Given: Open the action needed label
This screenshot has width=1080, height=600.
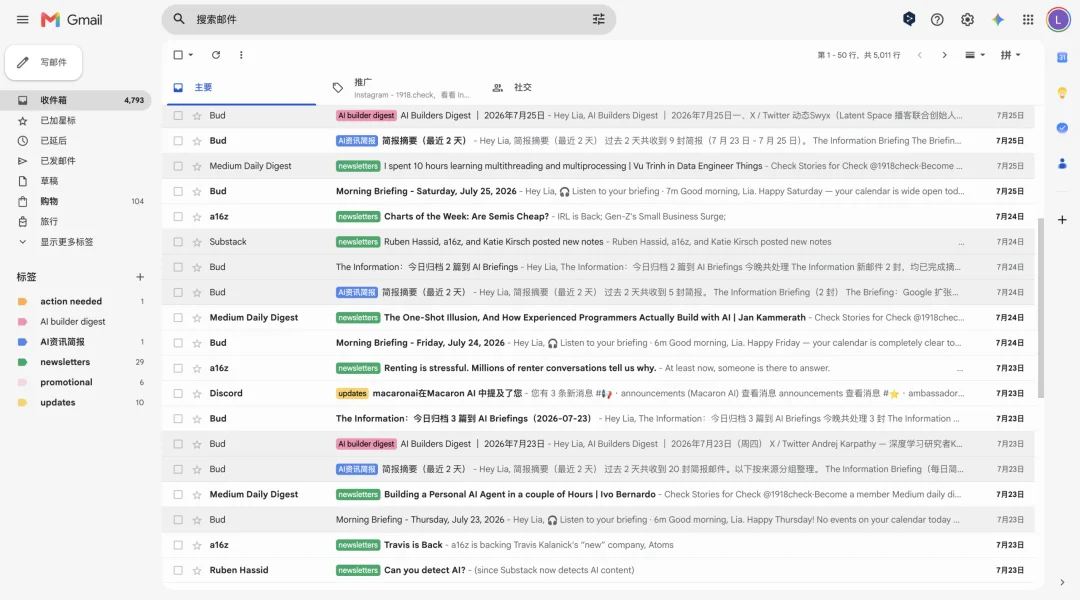Looking at the screenshot, I should 76,301.
